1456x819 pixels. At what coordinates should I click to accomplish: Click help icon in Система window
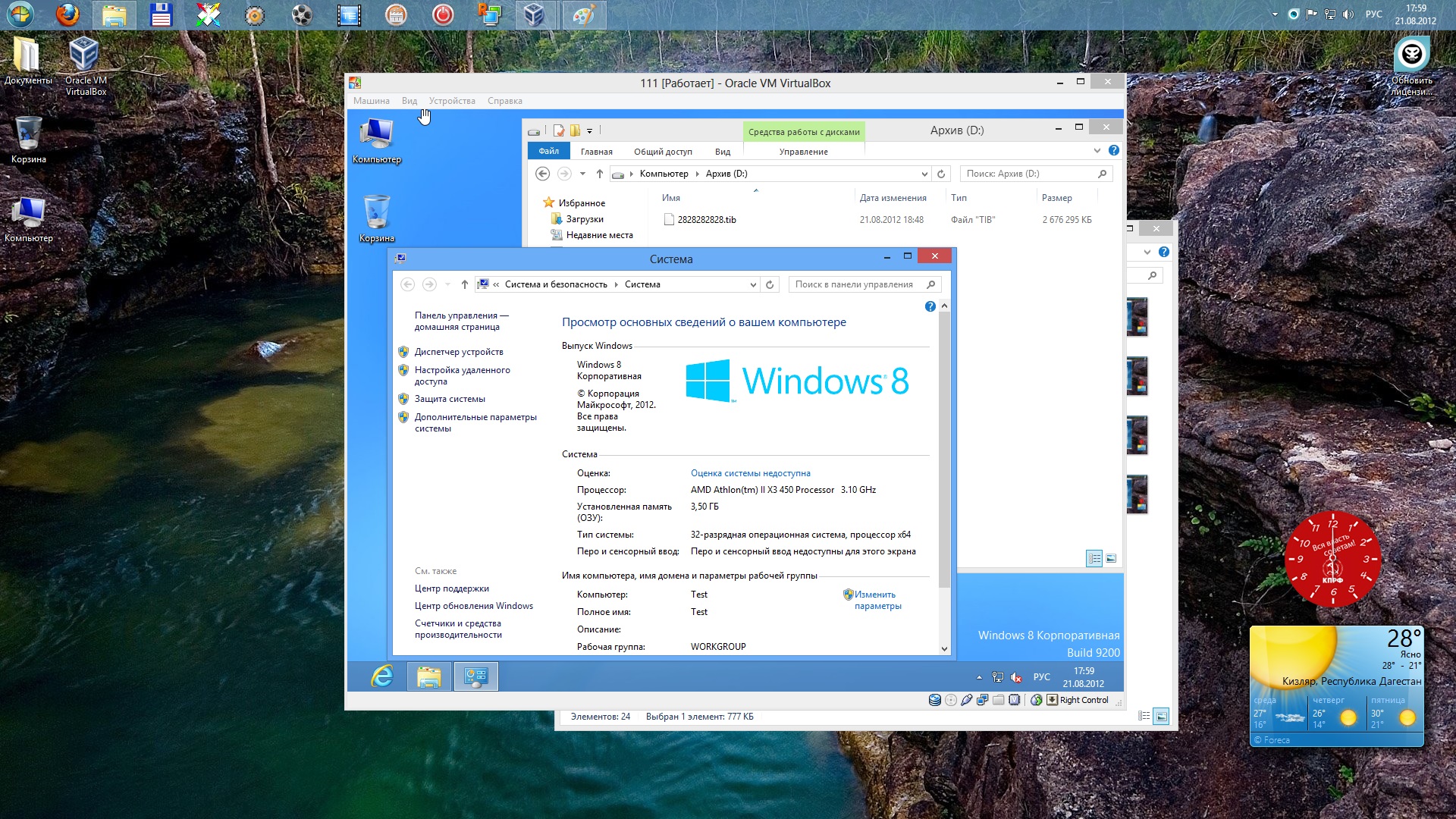(x=930, y=306)
